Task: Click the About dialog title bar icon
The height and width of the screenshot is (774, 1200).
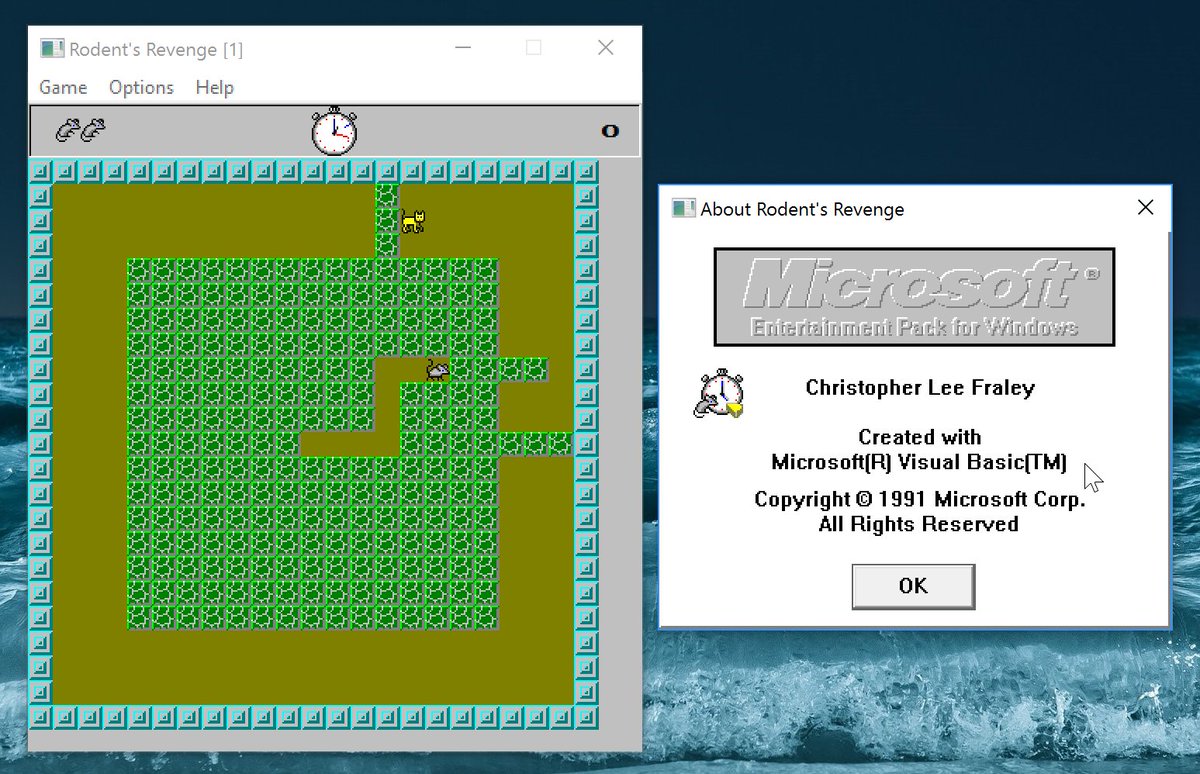Action: coord(683,209)
